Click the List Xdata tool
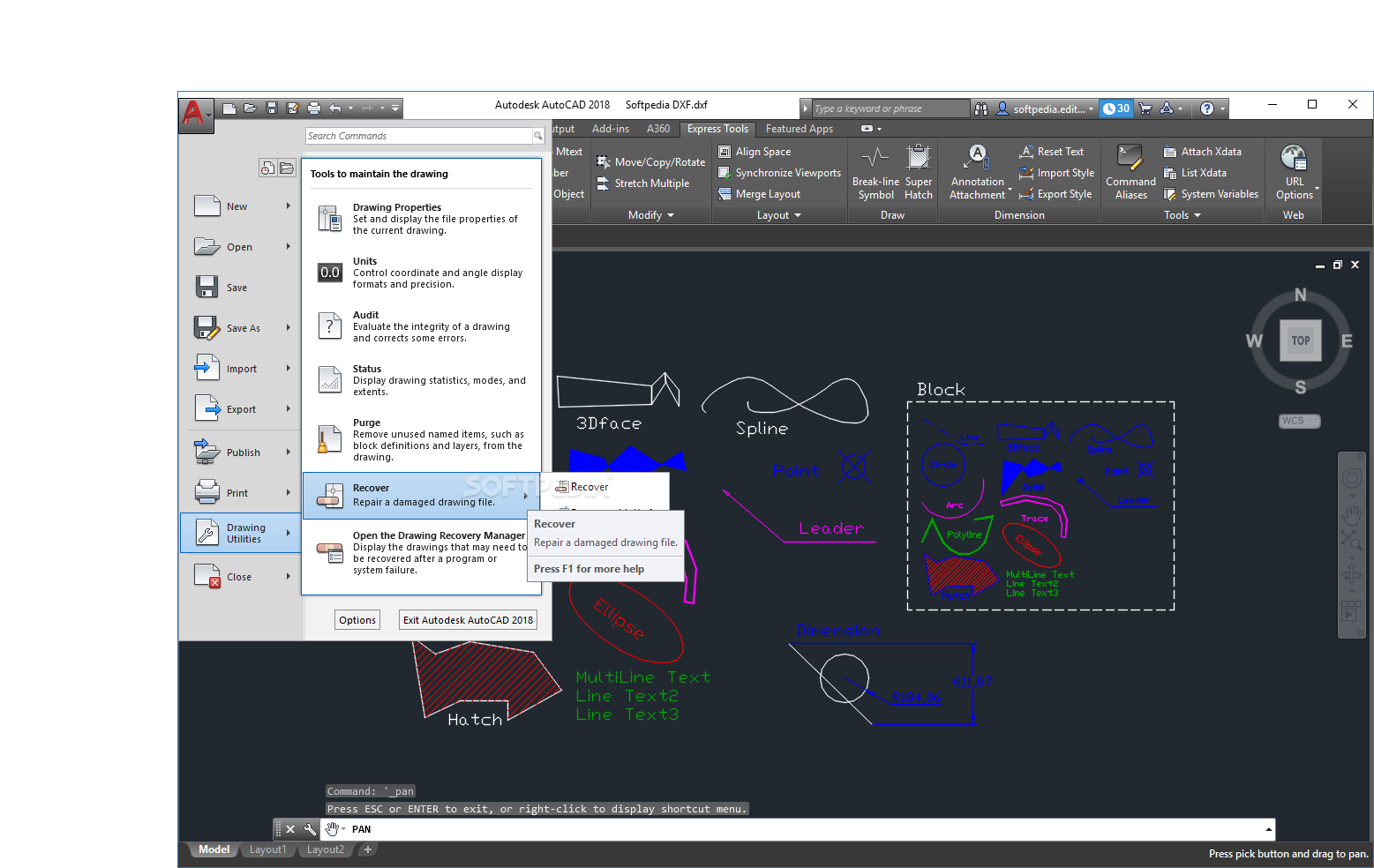The image size is (1374, 868). (x=1195, y=173)
